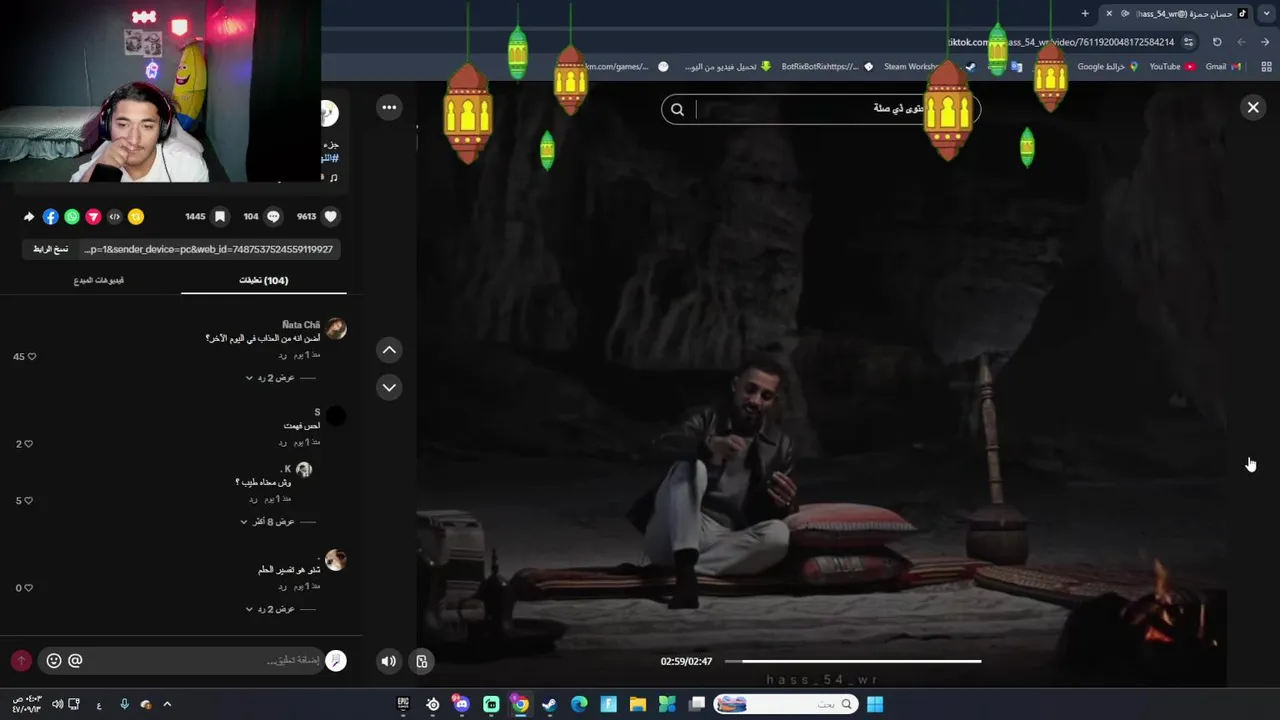Viewport: 1280px width, 720px height.
Task: Open the embed code icon
Action: coord(114,216)
